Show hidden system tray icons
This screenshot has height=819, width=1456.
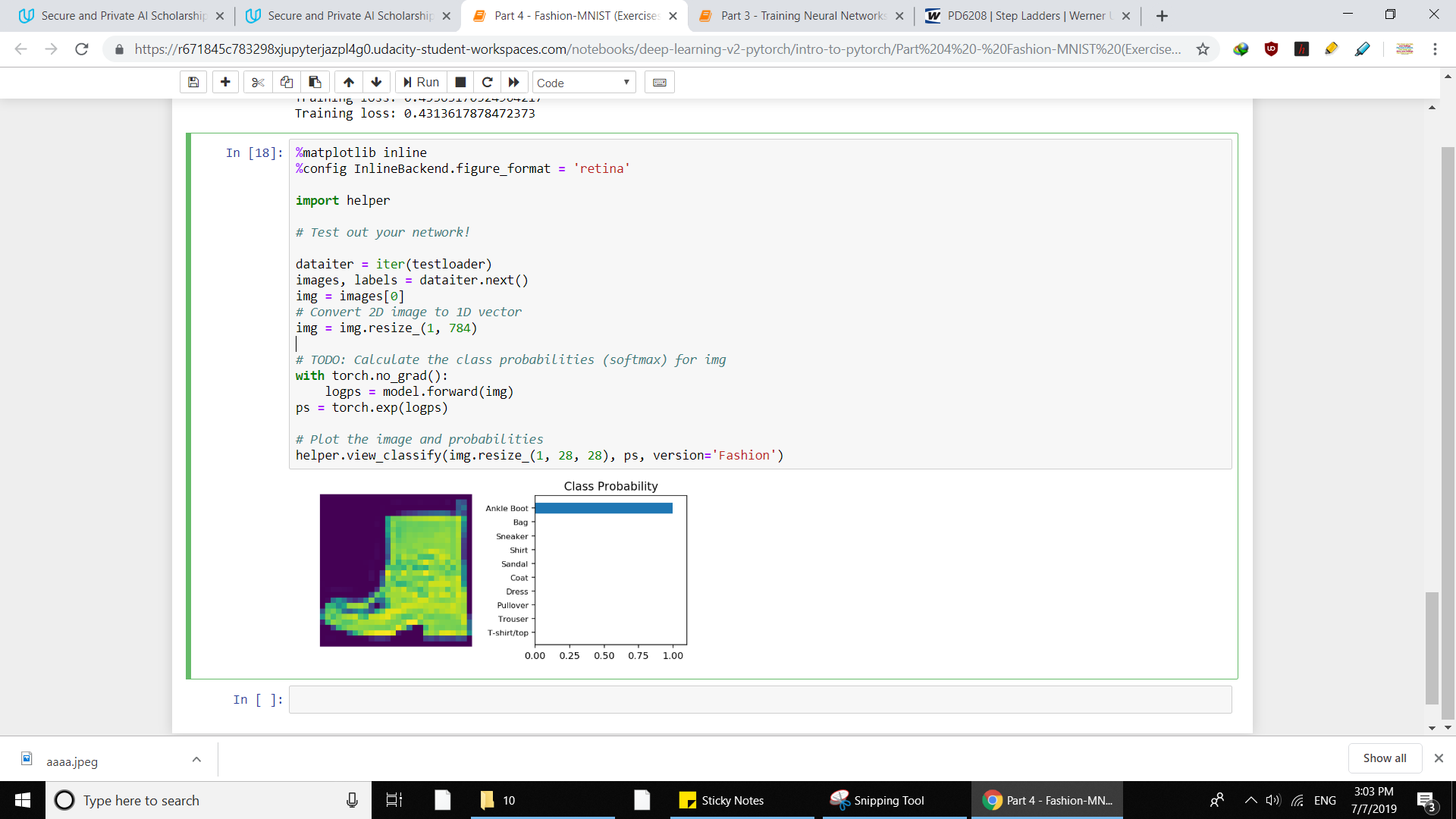tap(1251, 800)
